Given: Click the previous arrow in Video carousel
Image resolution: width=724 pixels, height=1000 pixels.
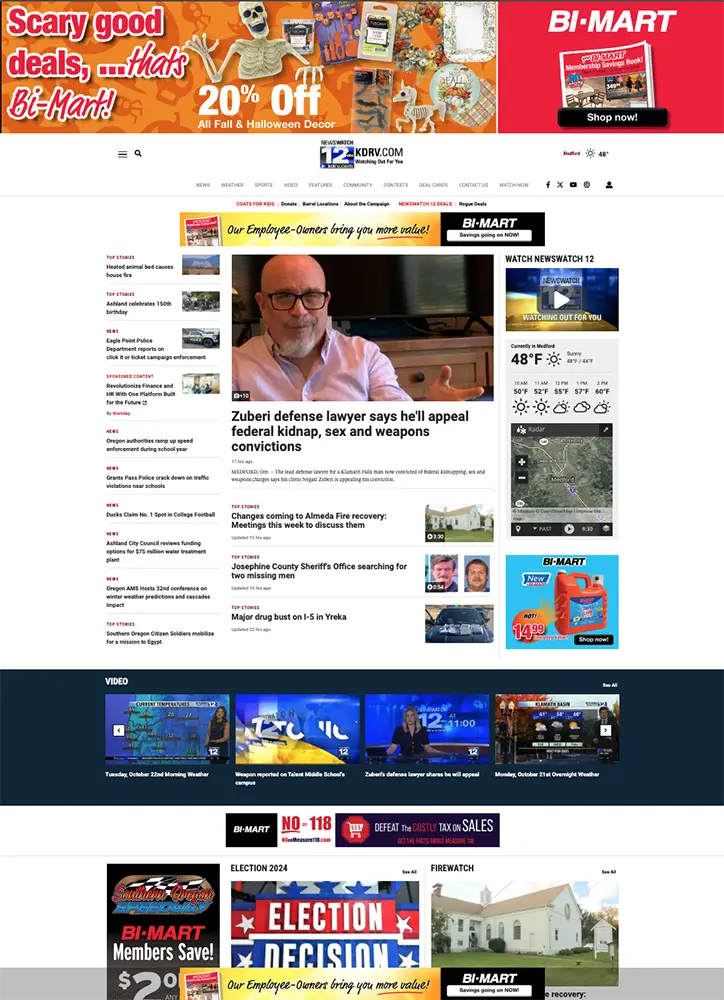Looking at the screenshot, I should coord(119,730).
